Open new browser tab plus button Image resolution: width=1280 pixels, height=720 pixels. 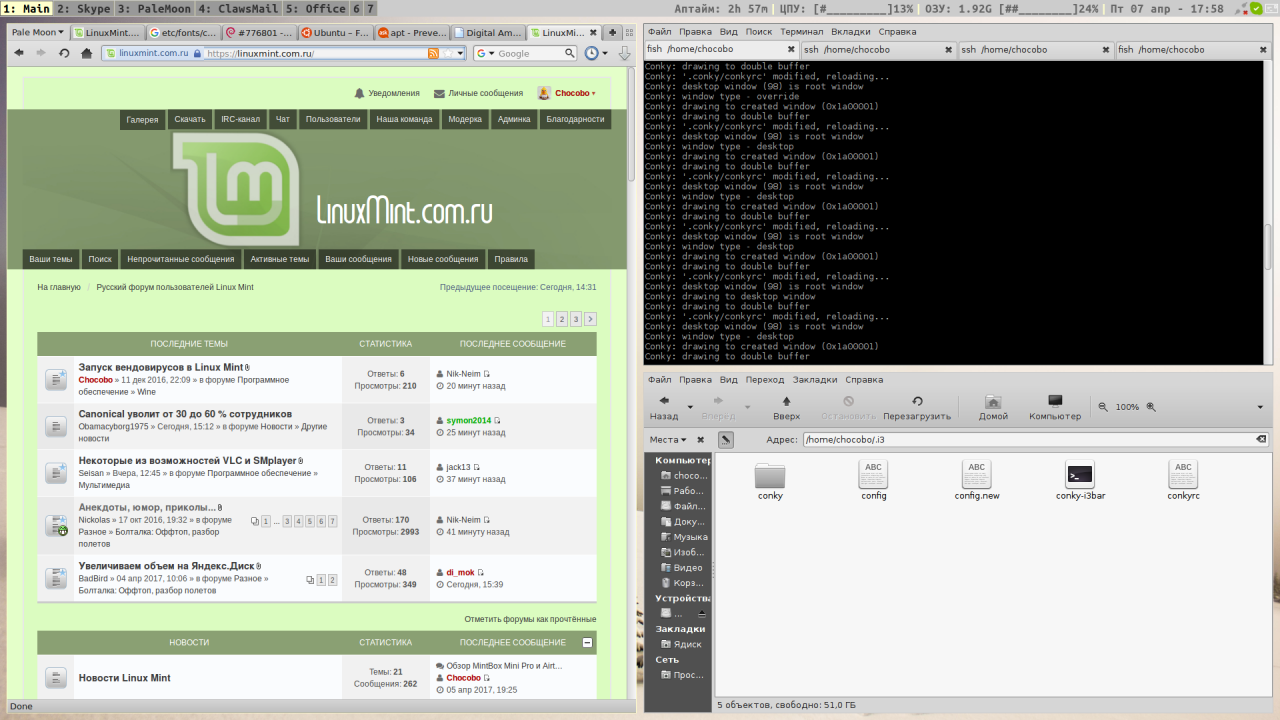tap(613, 32)
